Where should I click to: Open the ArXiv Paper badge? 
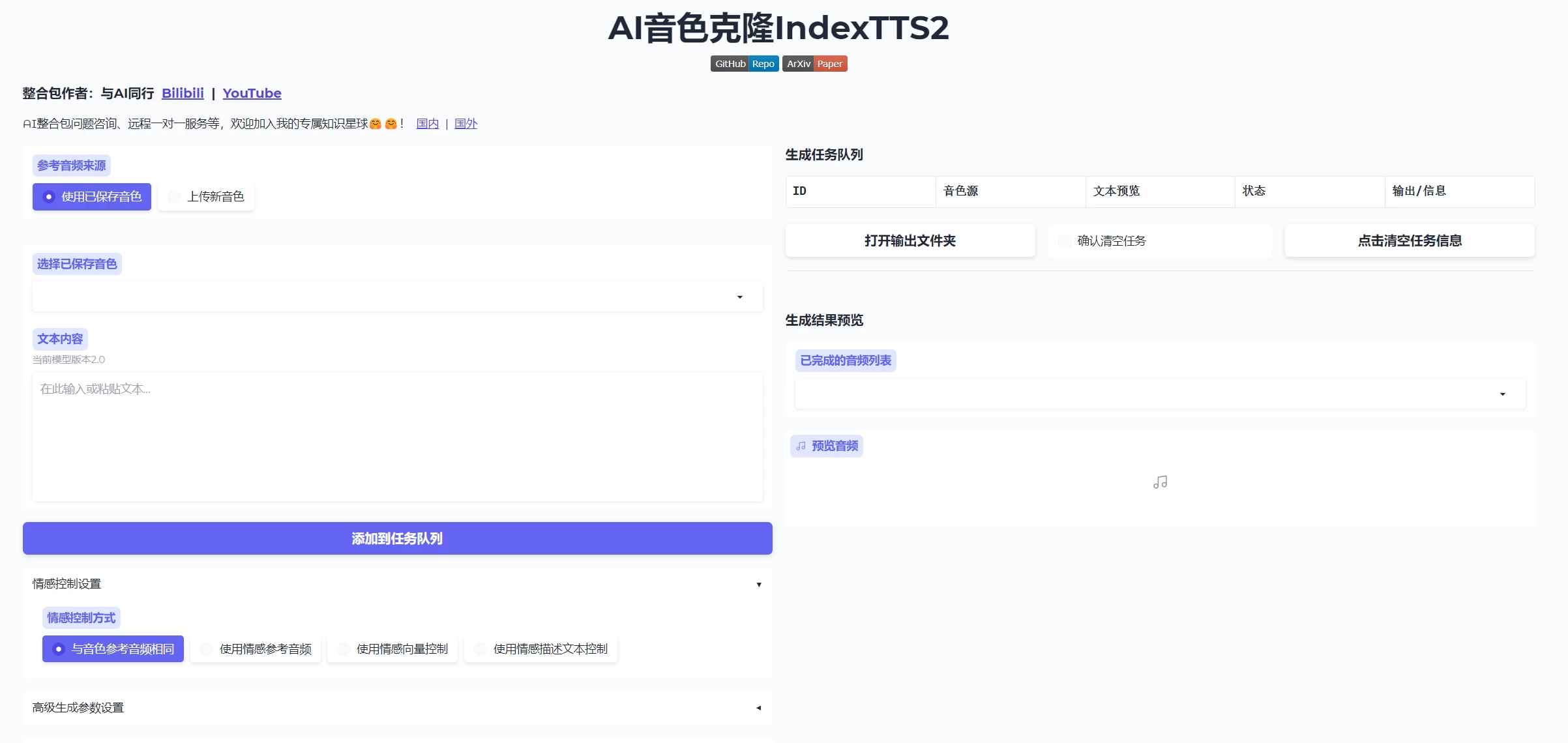tap(814, 63)
